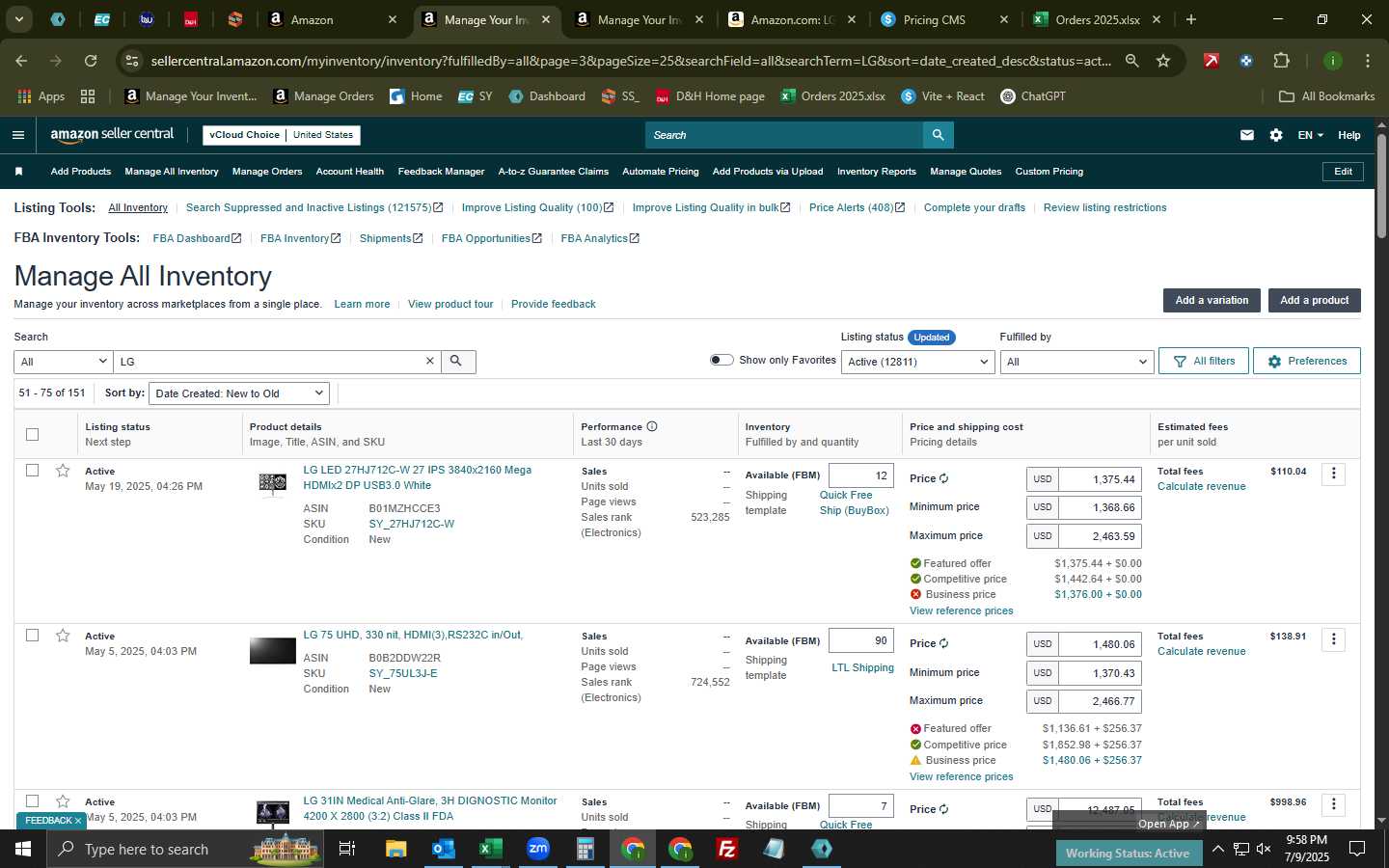The image size is (1389, 868).
Task: Switch to the Orders 2025.xlsx browser tab
Action: coord(1096,19)
